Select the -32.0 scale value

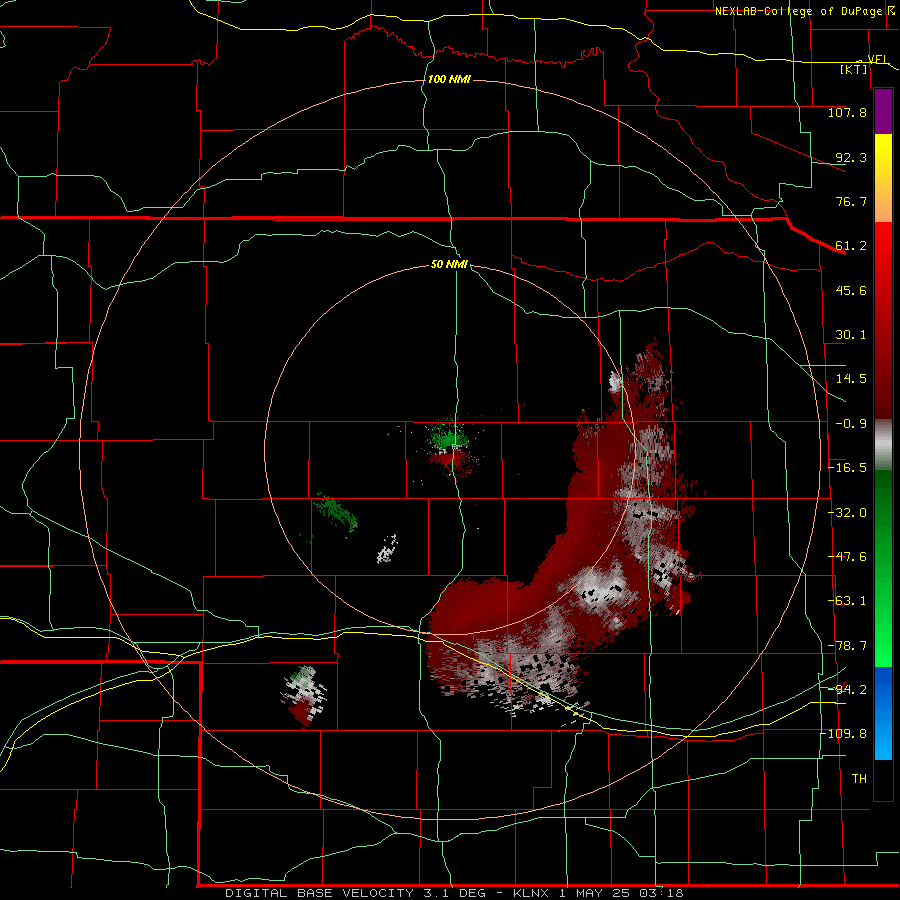coord(847,513)
